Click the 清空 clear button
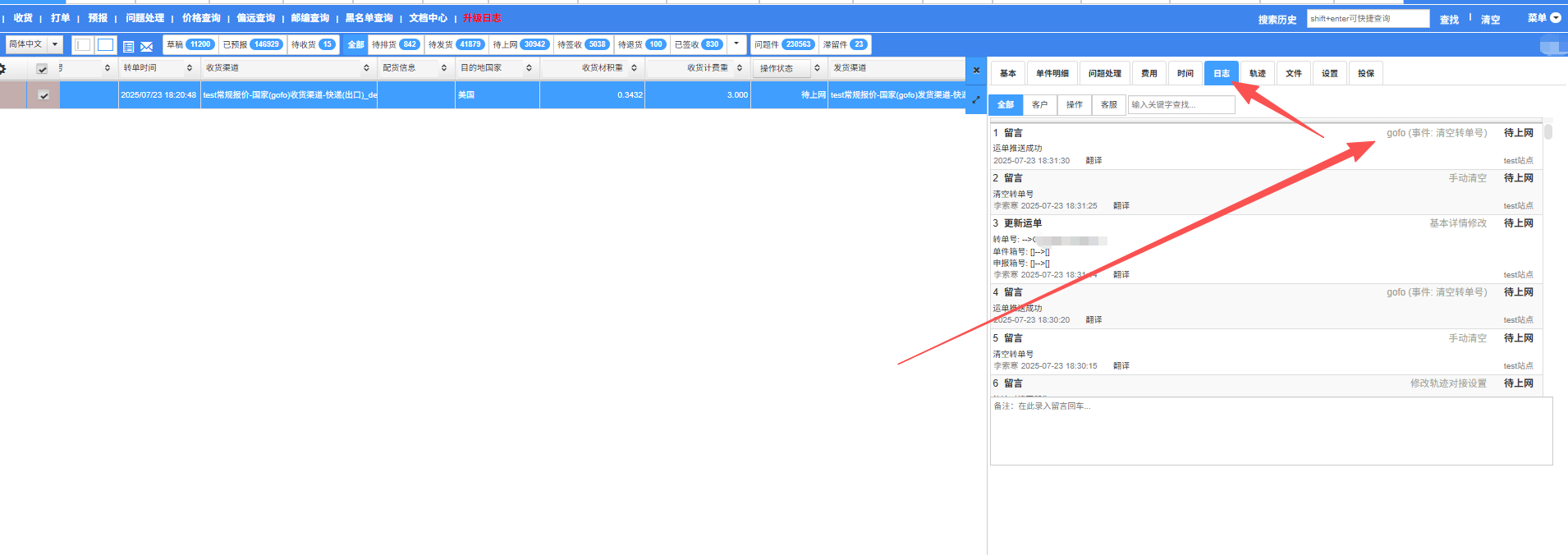Image resolution: width=1568 pixels, height=555 pixels. [1490, 20]
